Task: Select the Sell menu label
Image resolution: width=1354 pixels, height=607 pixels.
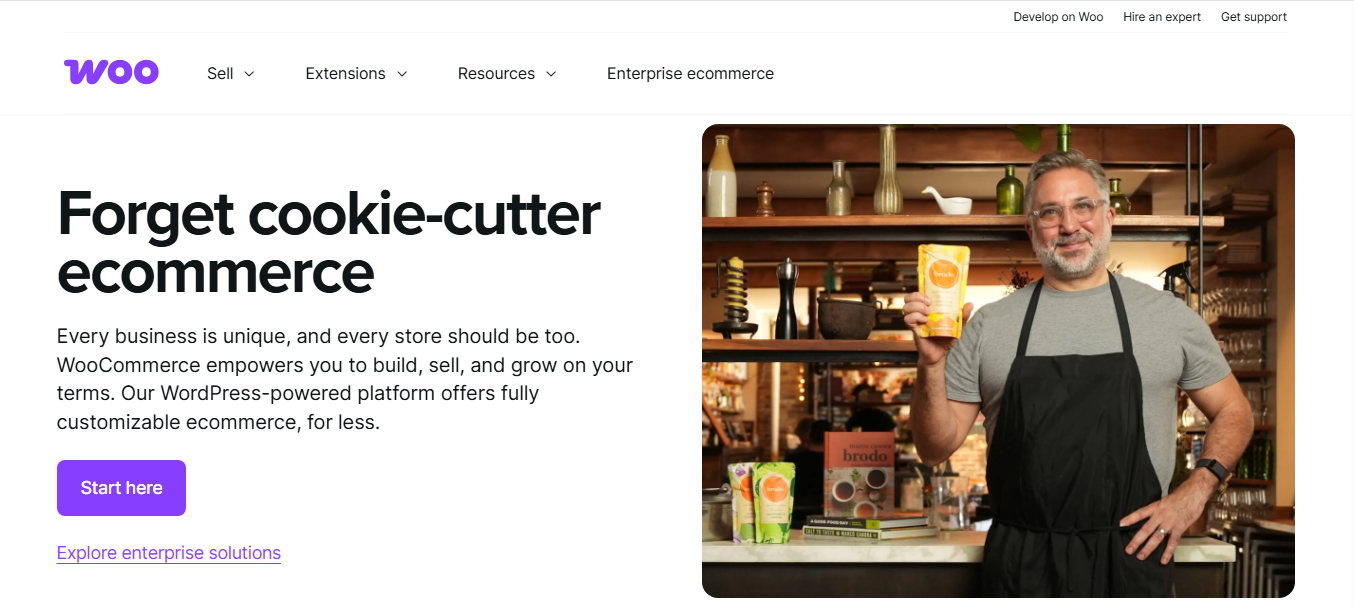Action: [220, 73]
